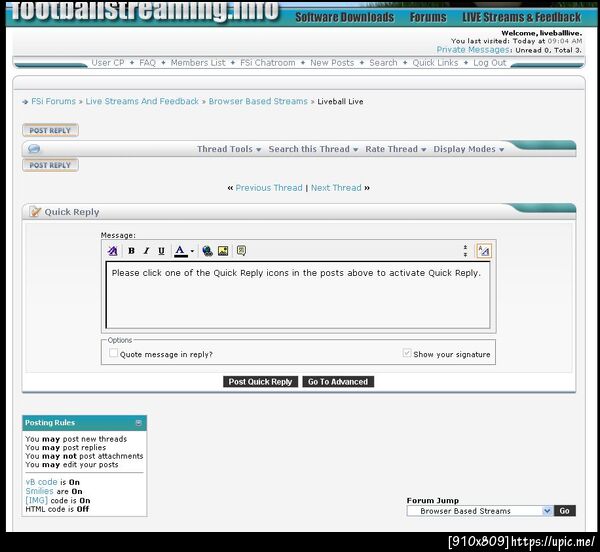This screenshot has width=600, height=552.
Task: Open New Posts menu item
Action: click(332, 63)
